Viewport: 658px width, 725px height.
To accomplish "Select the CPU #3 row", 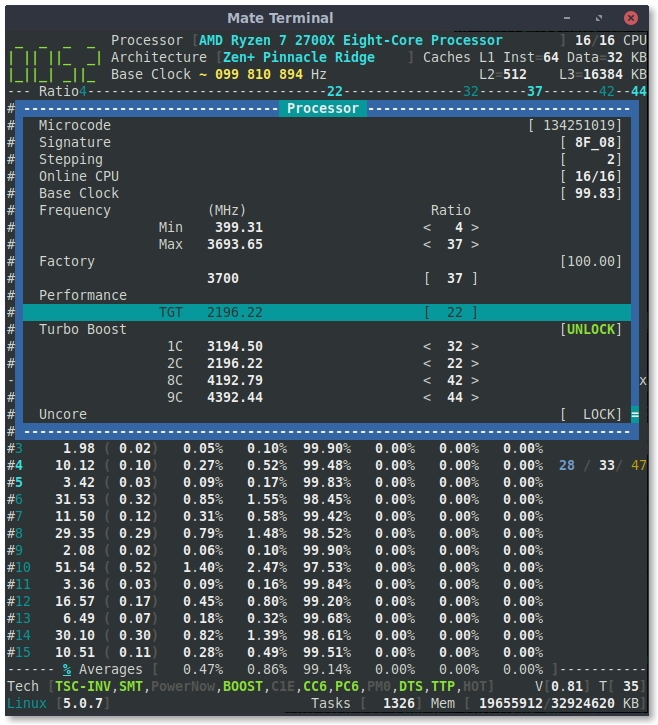I will tap(275, 449).
